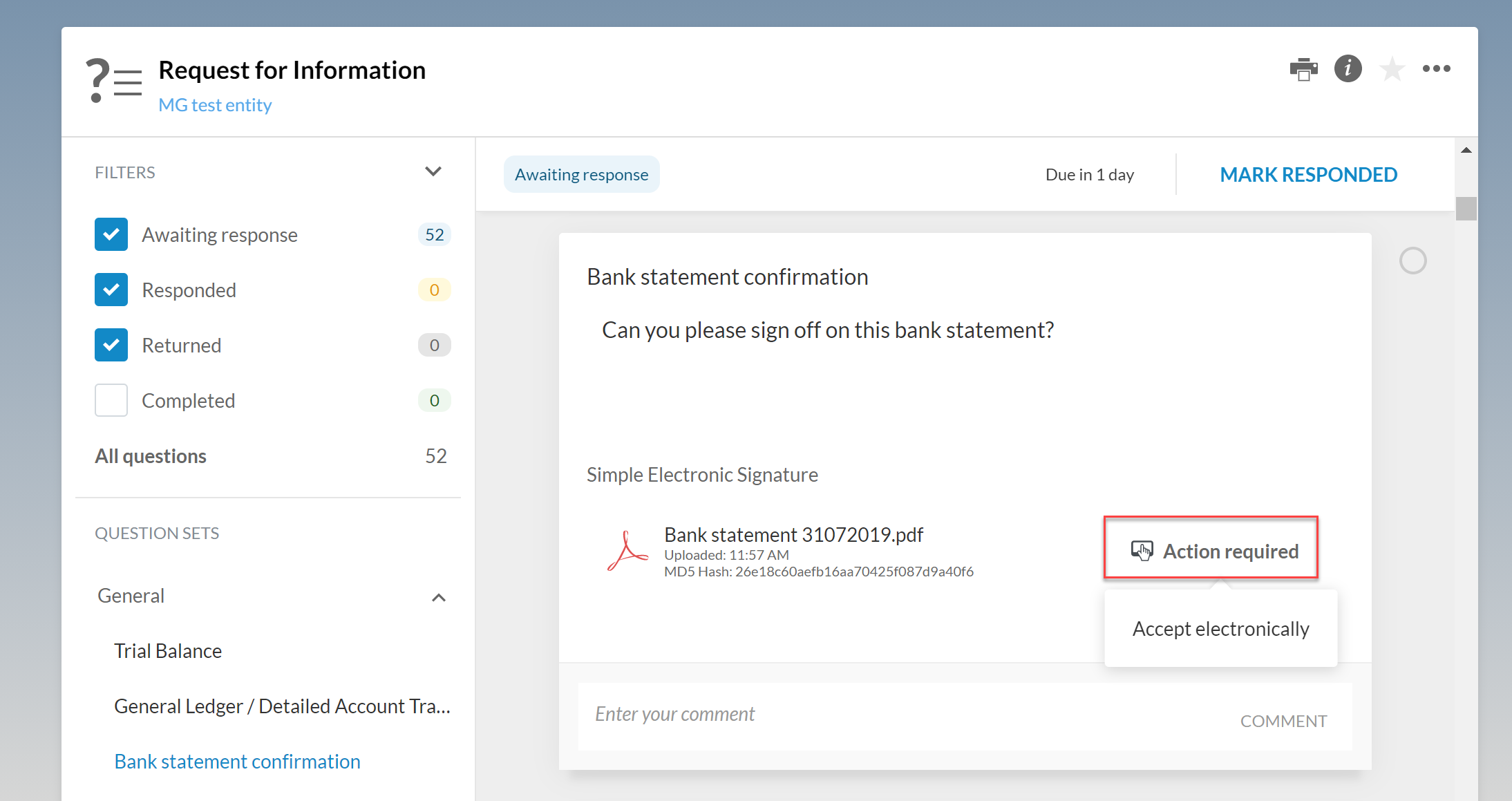This screenshot has width=1512, height=801.
Task: Click the hand-pointer icon in Action required
Action: 1142,551
